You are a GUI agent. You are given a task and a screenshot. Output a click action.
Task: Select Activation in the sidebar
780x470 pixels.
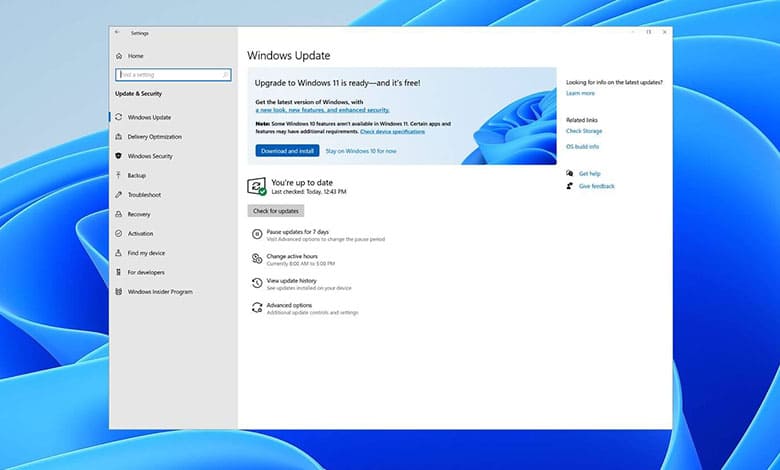pyautogui.click(x=173, y=233)
